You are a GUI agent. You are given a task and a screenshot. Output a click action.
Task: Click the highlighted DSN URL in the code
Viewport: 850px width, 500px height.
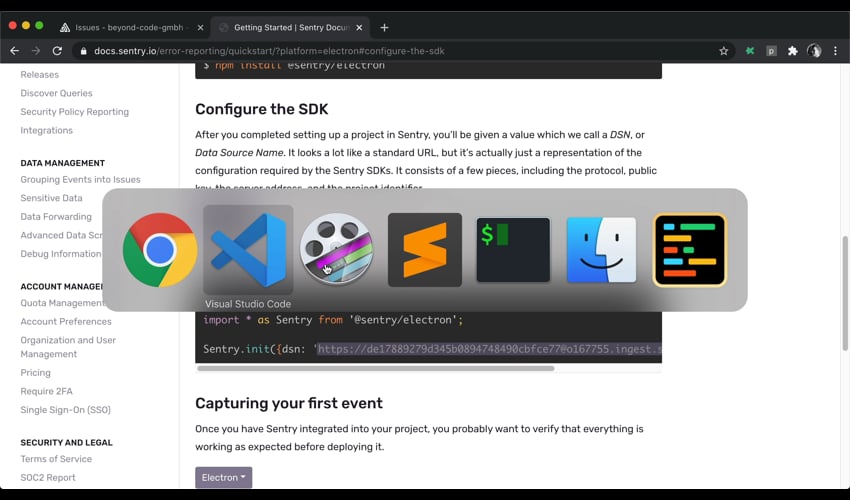click(x=490, y=349)
